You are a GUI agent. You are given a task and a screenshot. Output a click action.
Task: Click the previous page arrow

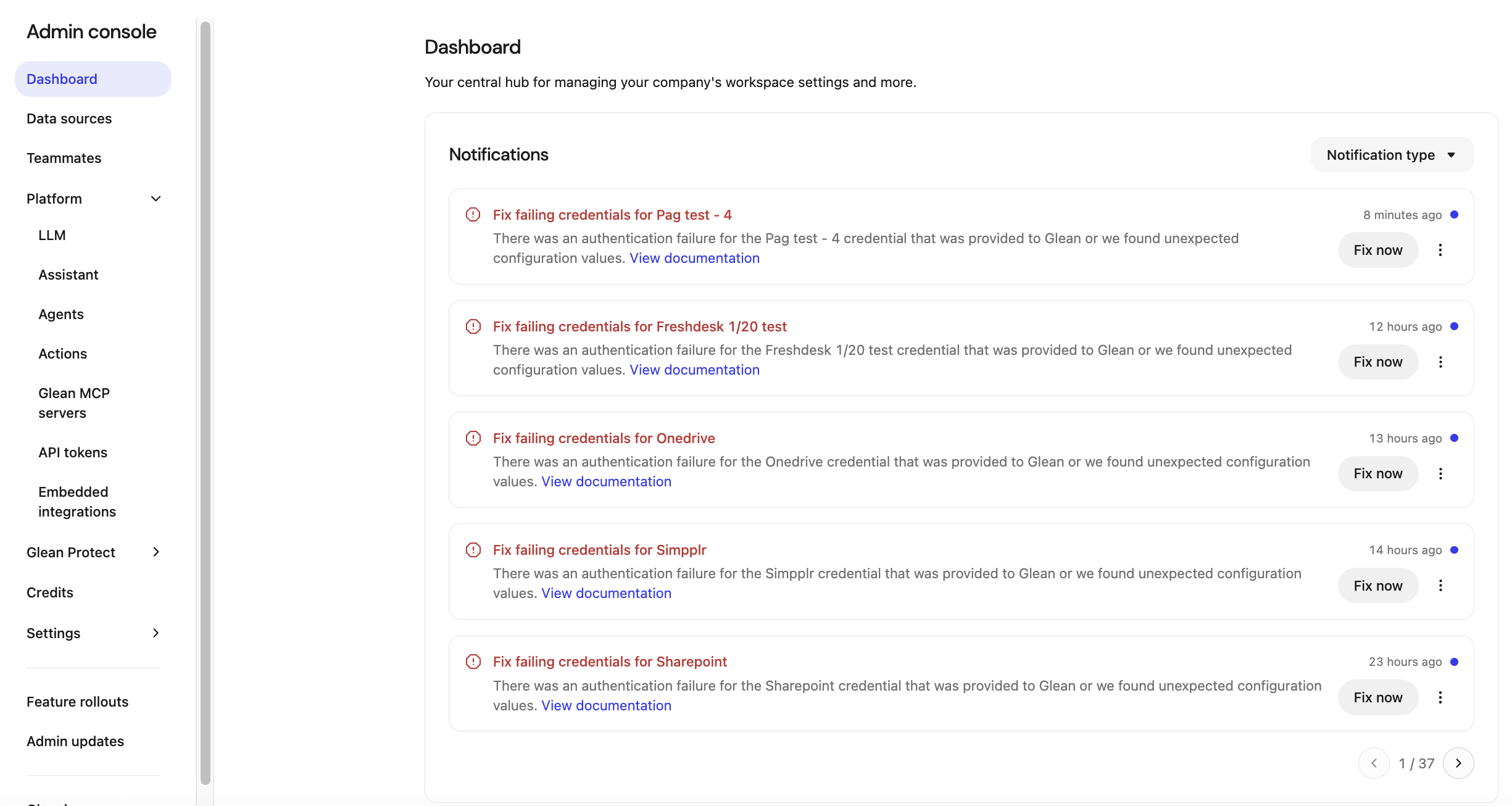pos(1373,763)
